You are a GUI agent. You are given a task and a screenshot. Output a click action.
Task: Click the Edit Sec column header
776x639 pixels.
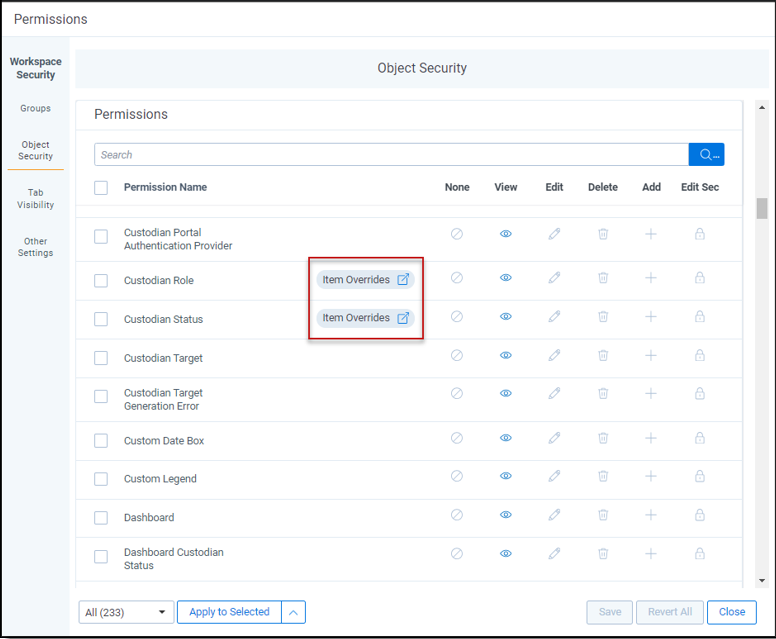click(x=700, y=187)
